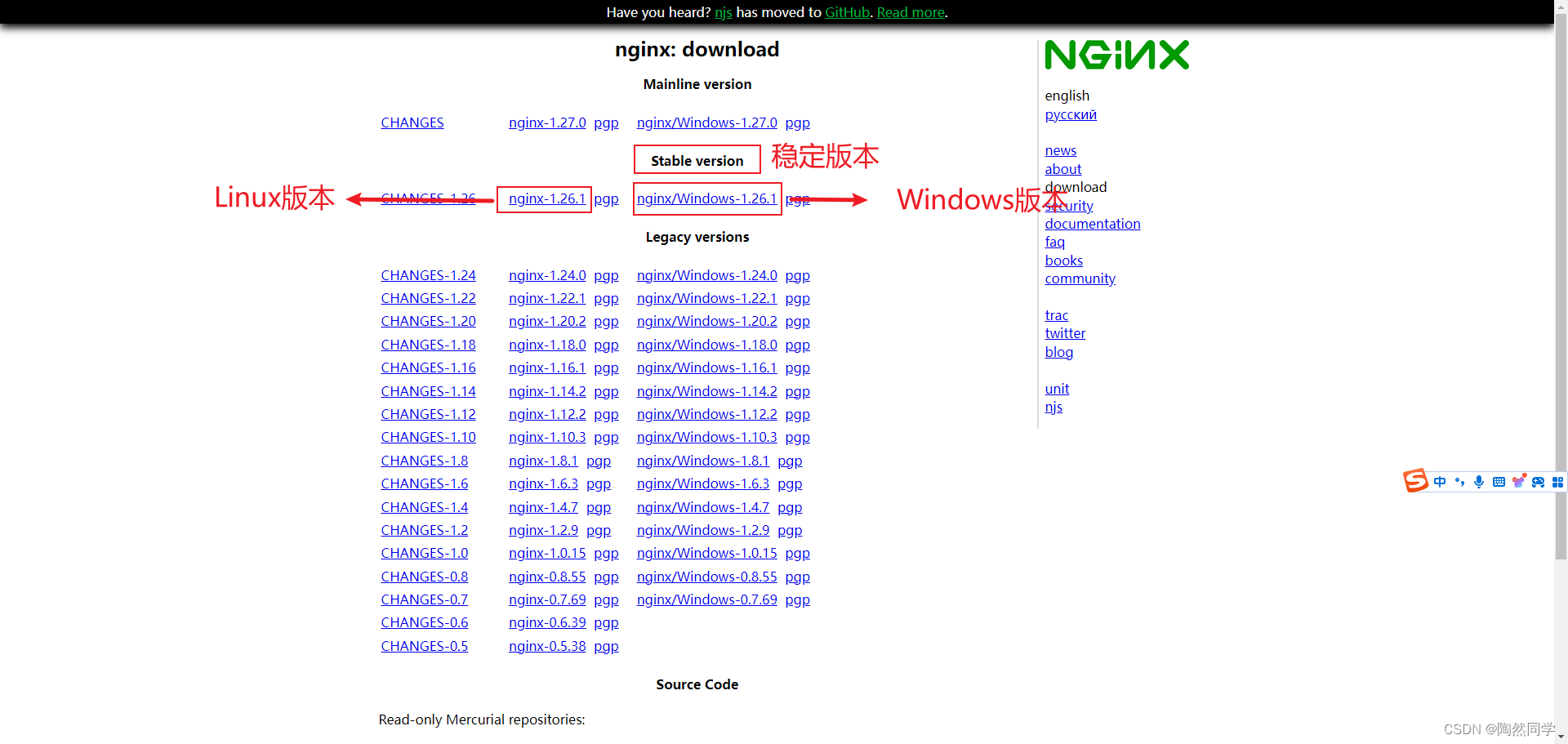
Task: Follow the GitHub link in the banner
Action: click(847, 12)
